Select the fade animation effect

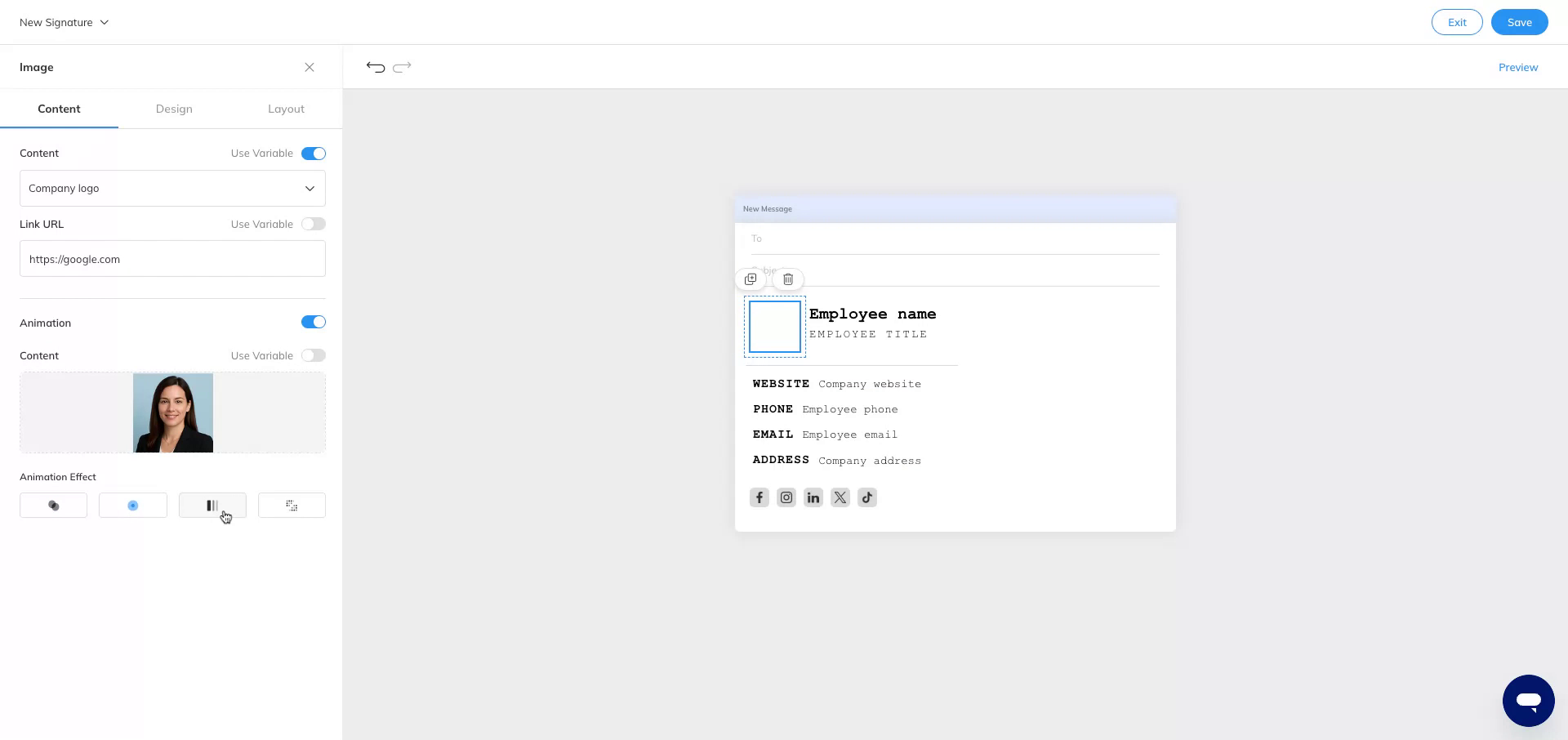(53, 505)
